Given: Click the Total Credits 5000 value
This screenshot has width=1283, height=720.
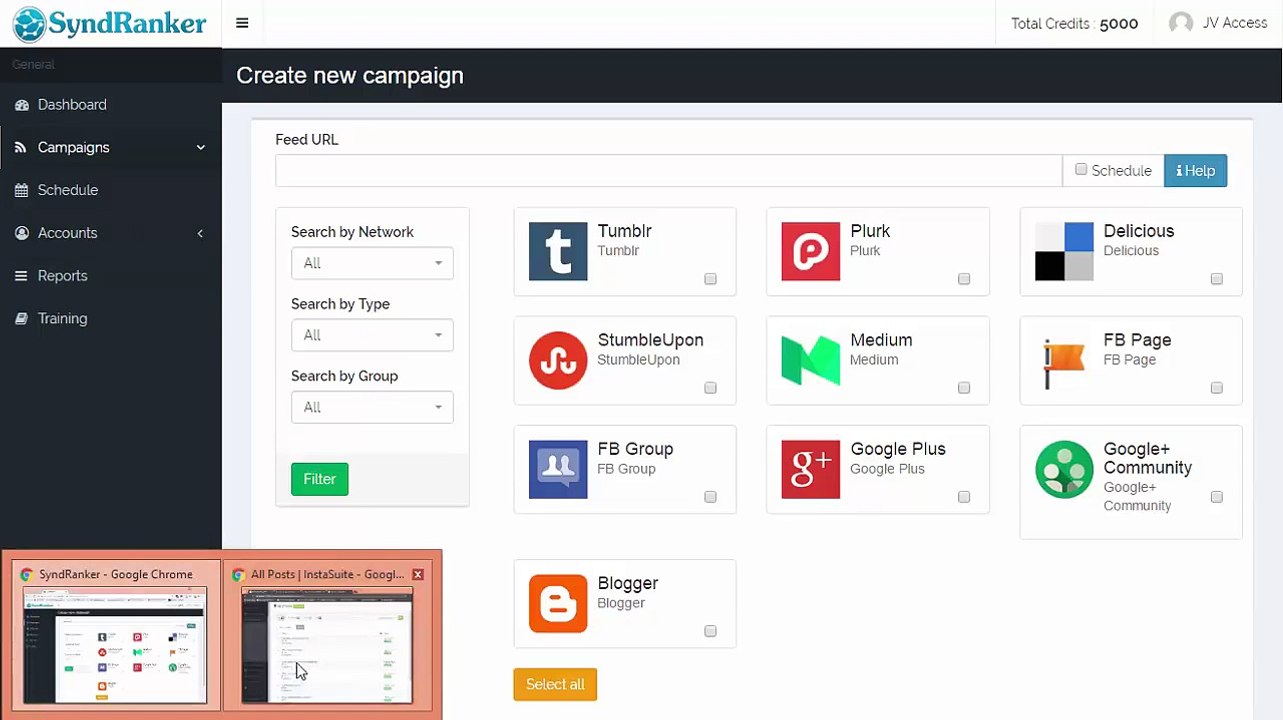Looking at the screenshot, I should [1119, 24].
